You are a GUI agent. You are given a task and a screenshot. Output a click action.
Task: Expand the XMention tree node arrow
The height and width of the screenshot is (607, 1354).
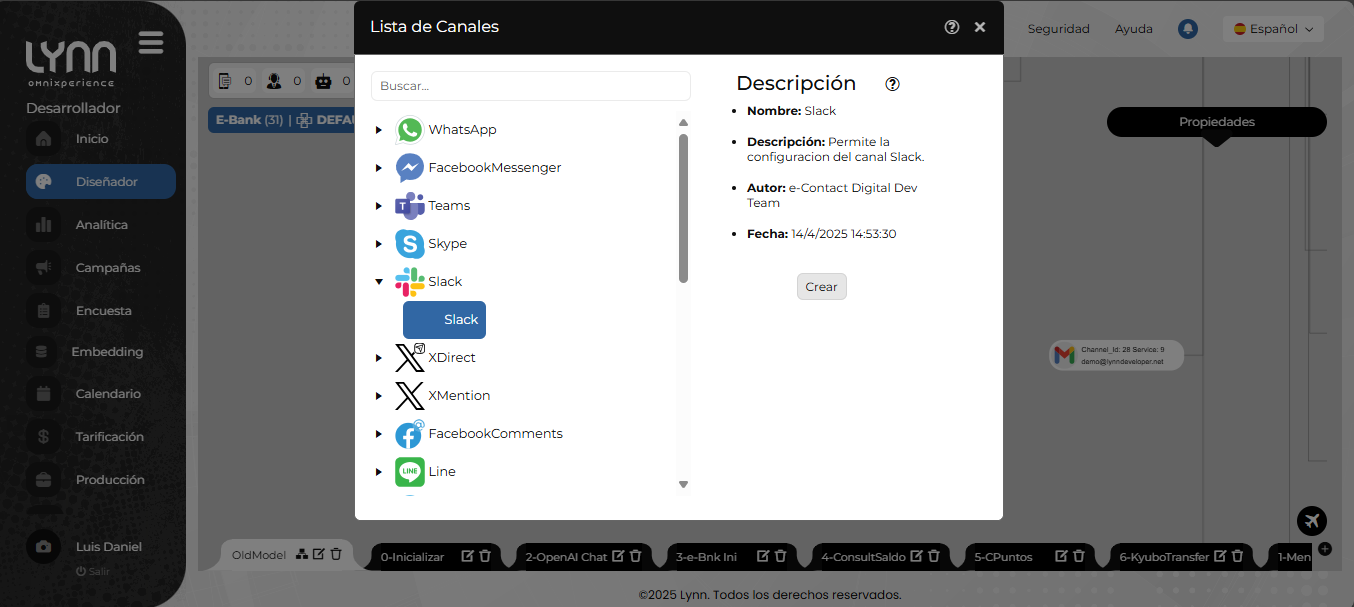(379, 396)
